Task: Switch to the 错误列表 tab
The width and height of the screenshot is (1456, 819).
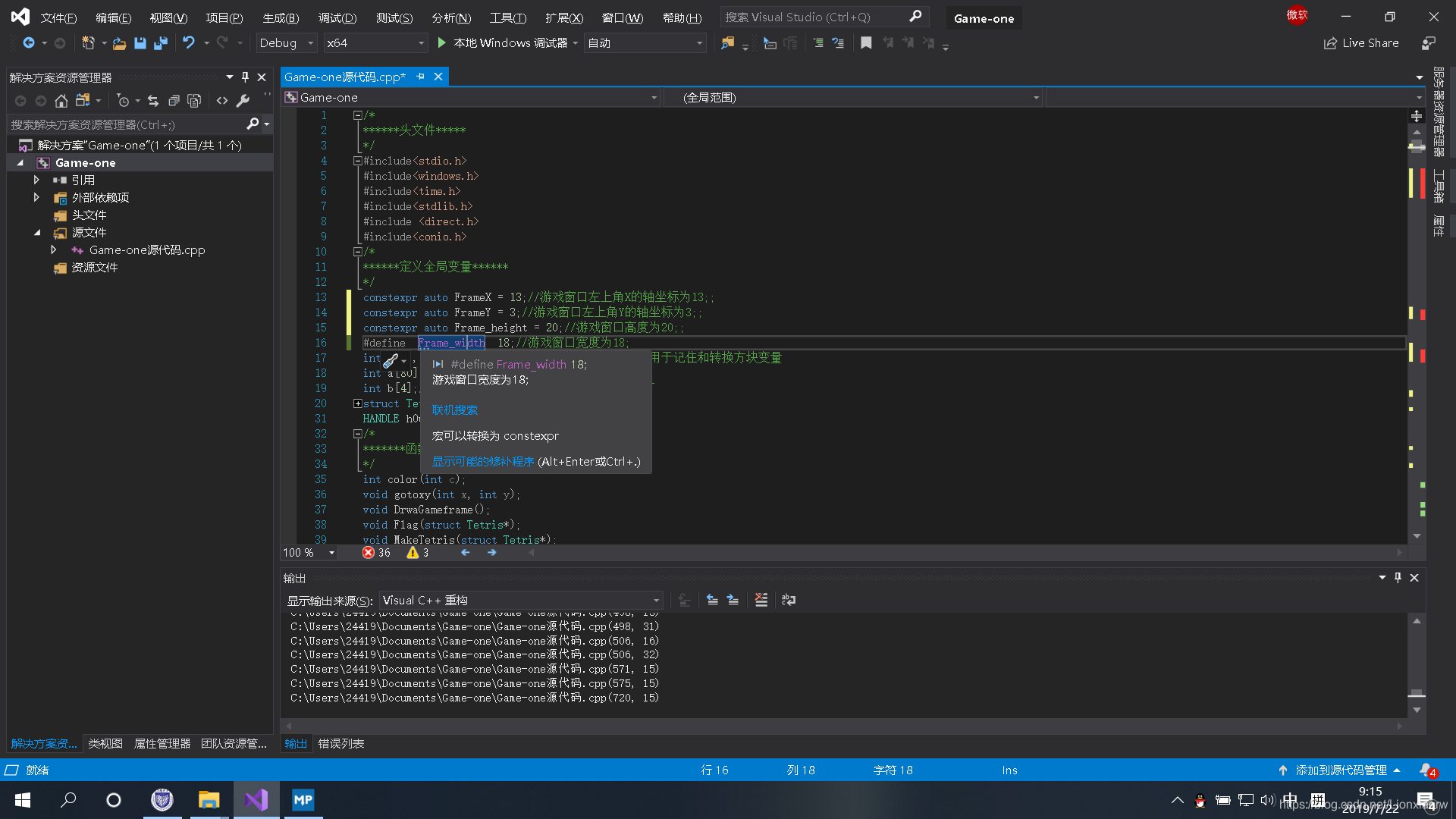Action: pos(341,743)
